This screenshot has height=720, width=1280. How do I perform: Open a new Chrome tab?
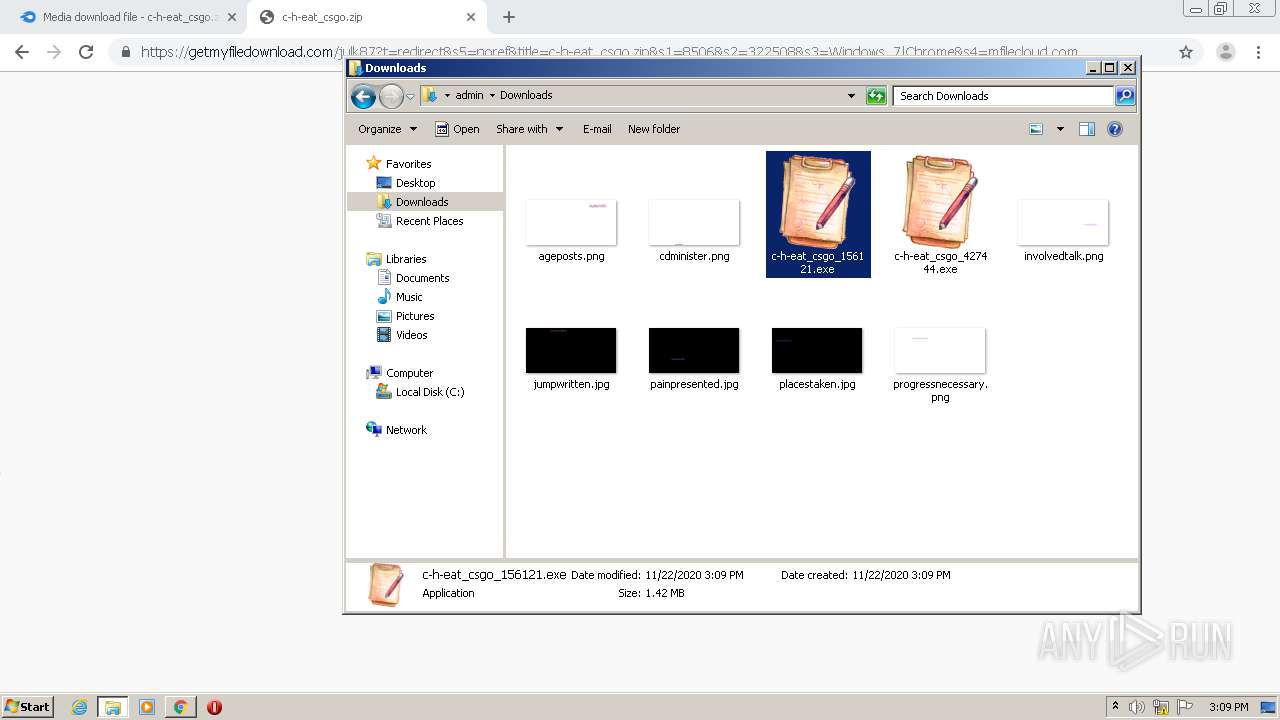pos(509,17)
